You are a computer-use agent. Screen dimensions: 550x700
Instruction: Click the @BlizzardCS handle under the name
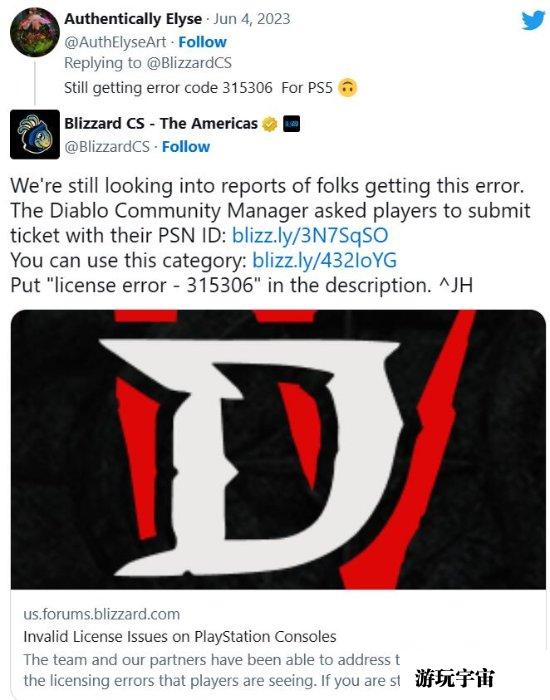[107, 146]
